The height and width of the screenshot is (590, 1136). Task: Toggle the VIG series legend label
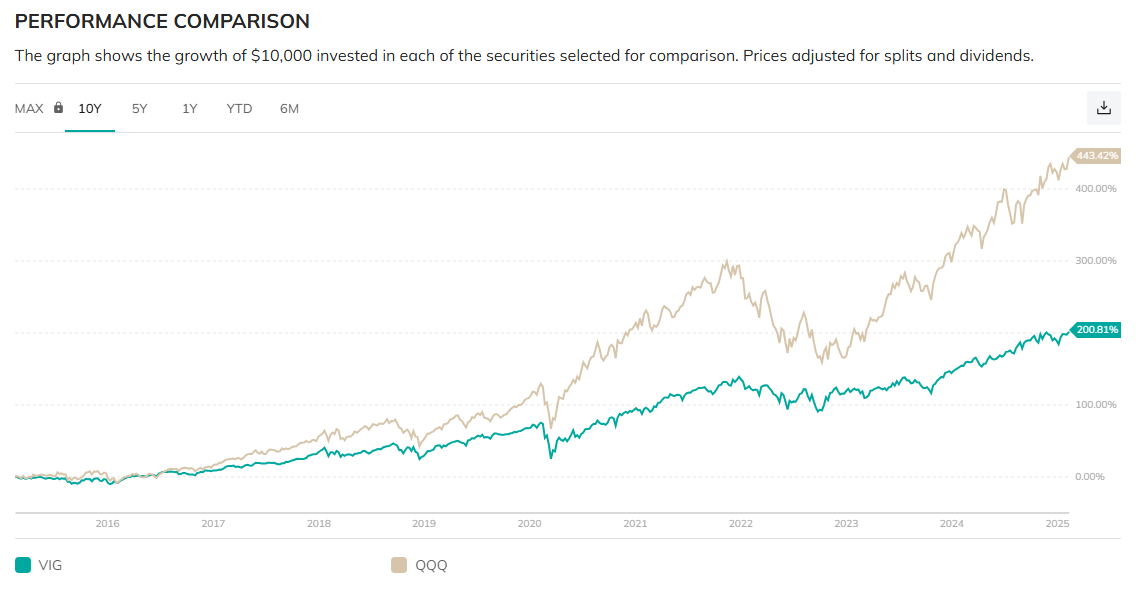coord(50,565)
